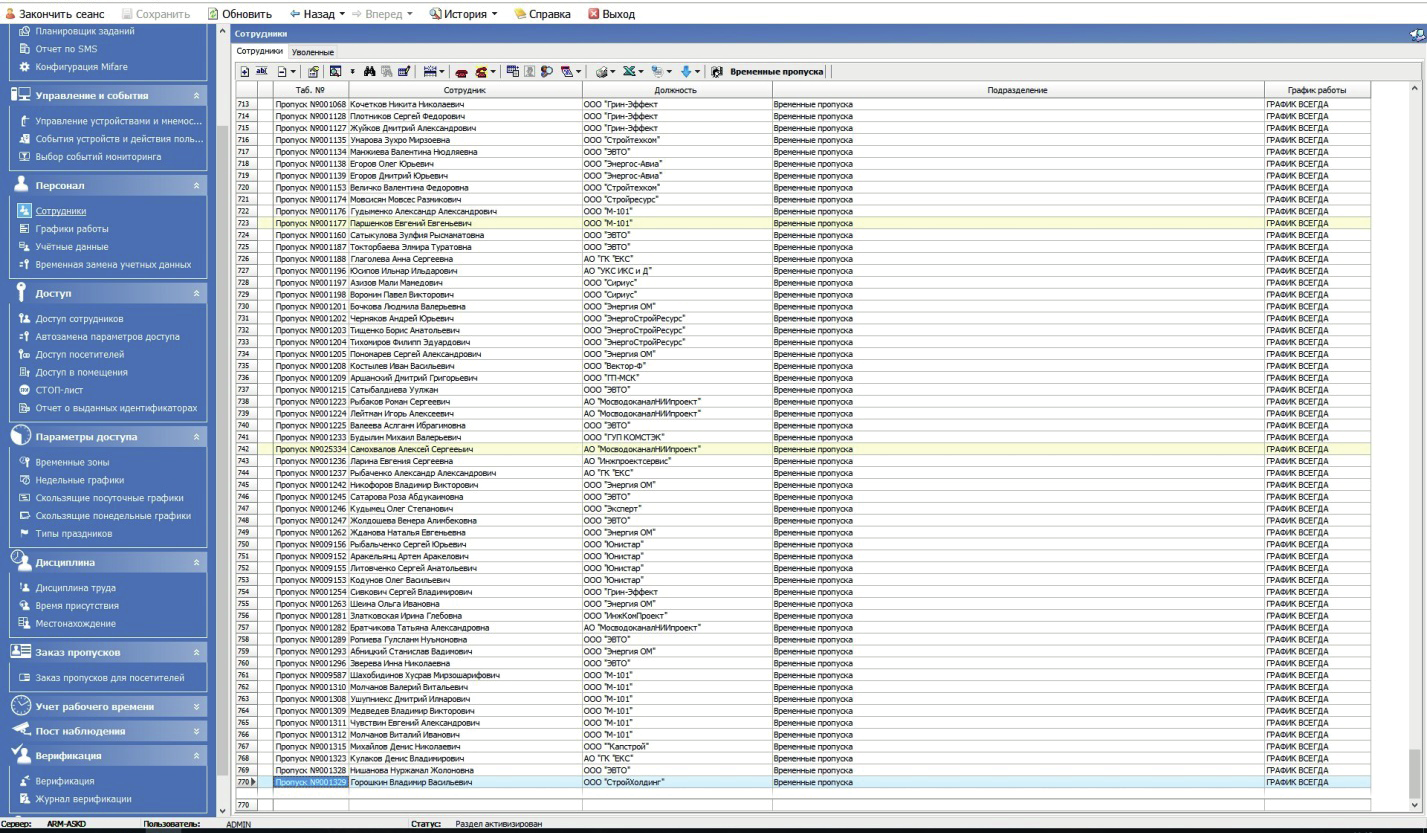Image resolution: width=1427 pixels, height=833 pixels.
Task: Sort by the Должность column header
Action: point(677,91)
